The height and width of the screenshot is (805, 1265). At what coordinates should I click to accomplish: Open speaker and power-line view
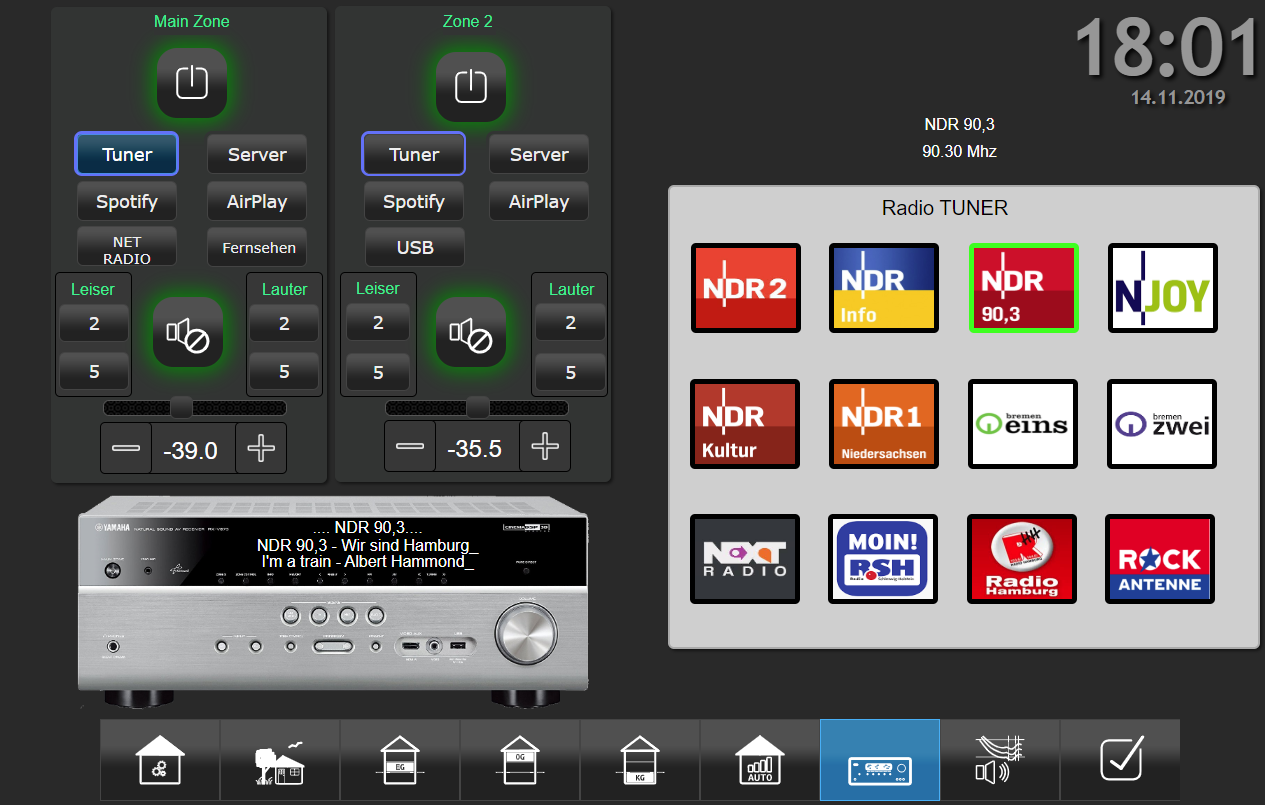point(1000,760)
